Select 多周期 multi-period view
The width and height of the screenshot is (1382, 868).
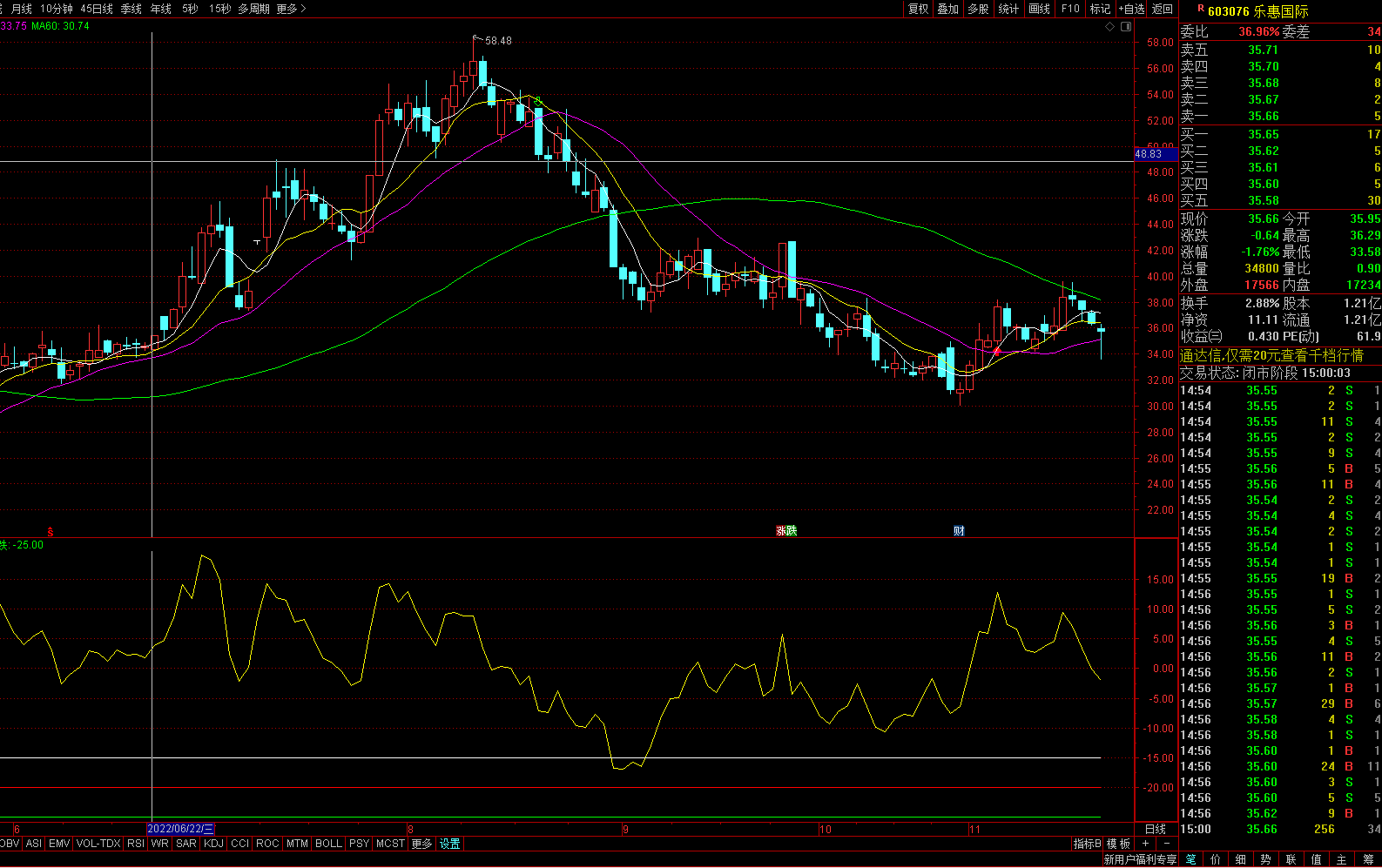(253, 9)
